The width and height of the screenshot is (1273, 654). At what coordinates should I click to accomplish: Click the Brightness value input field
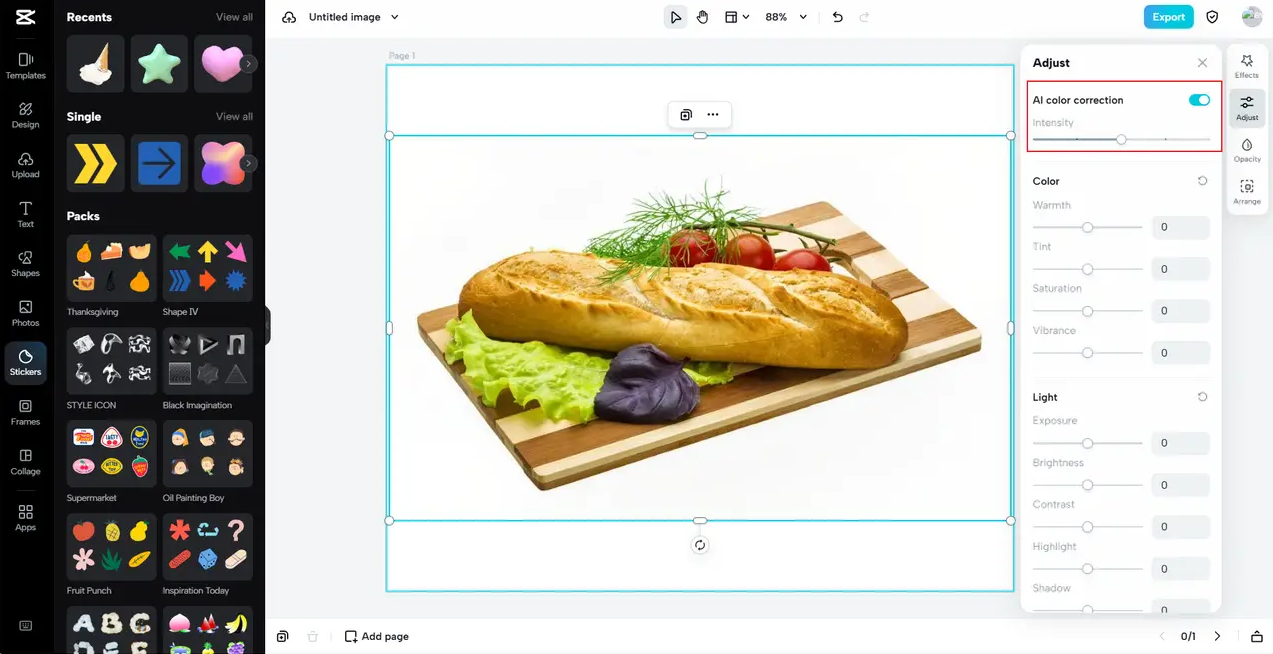(x=1180, y=485)
